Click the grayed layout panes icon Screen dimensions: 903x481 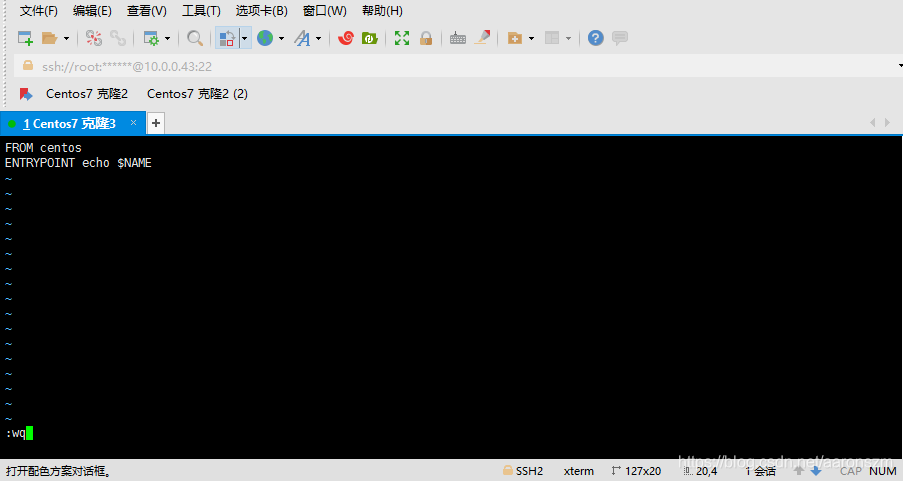click(x=552, y=38)
